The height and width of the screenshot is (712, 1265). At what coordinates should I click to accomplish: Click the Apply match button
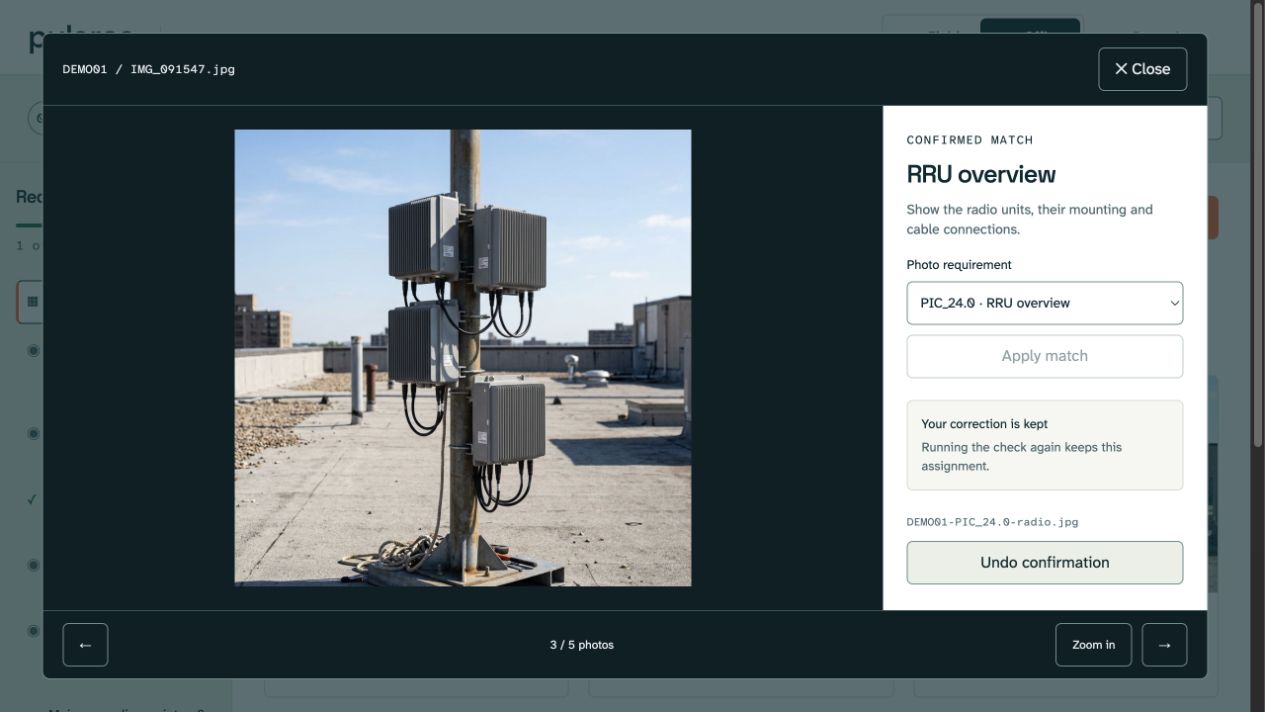pyautogui.click(x=1044, y=356)
